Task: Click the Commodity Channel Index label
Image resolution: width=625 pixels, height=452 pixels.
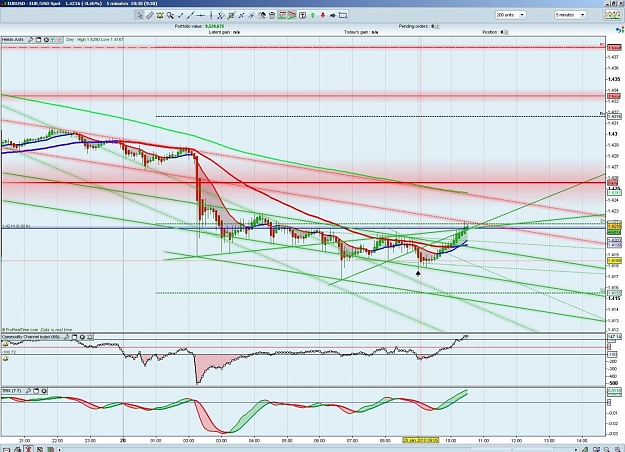Action: tap(30, 337)
